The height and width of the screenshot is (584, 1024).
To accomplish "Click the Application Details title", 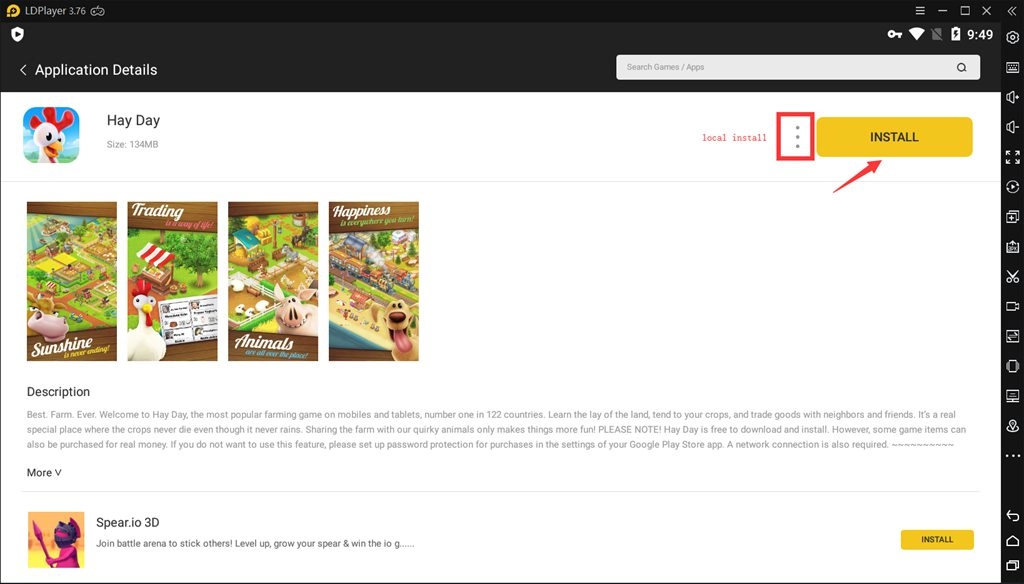I will pyautogui.click(x=96, y=70).
